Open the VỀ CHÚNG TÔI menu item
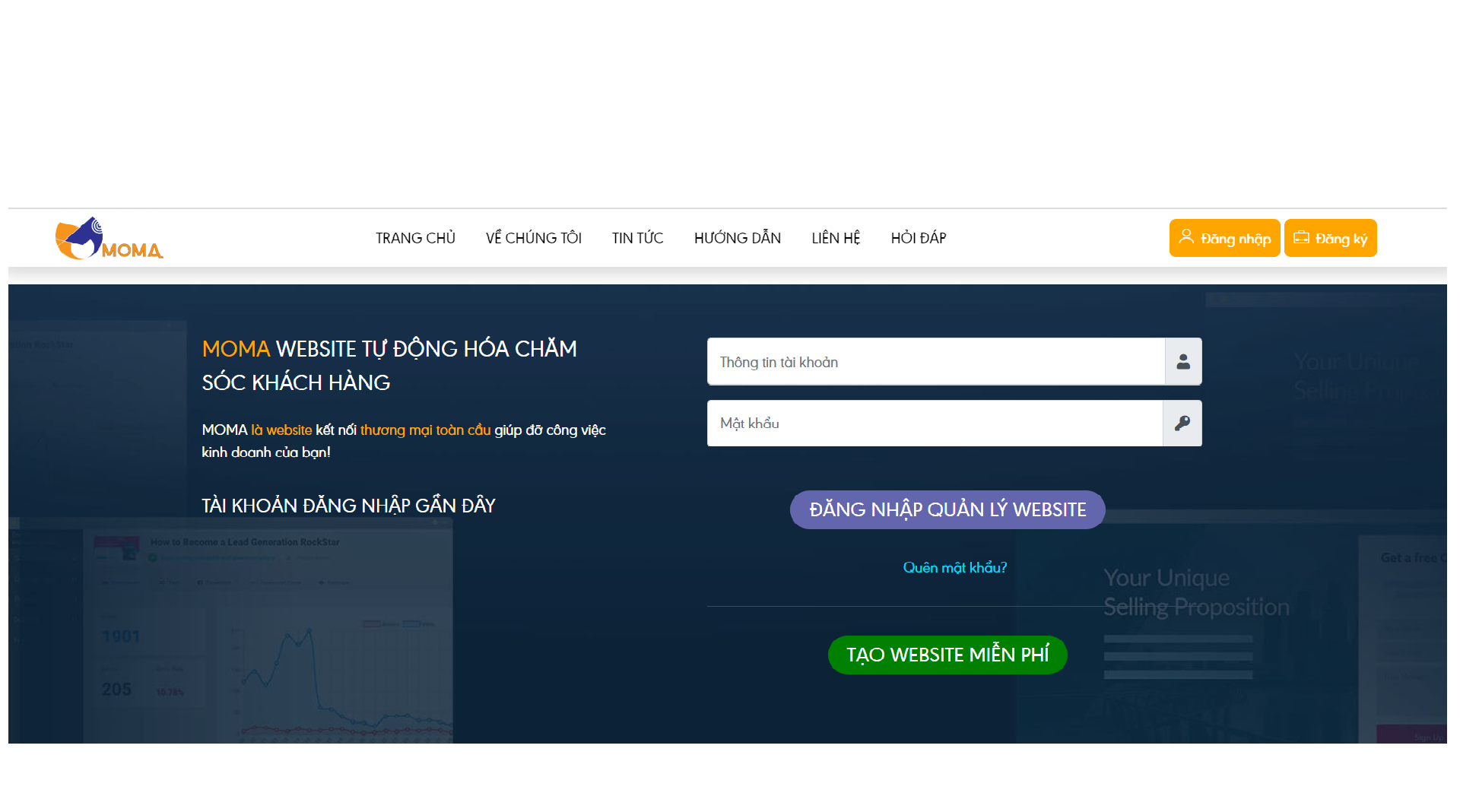Screen dimensions: 1460x812 click(533, 239)
